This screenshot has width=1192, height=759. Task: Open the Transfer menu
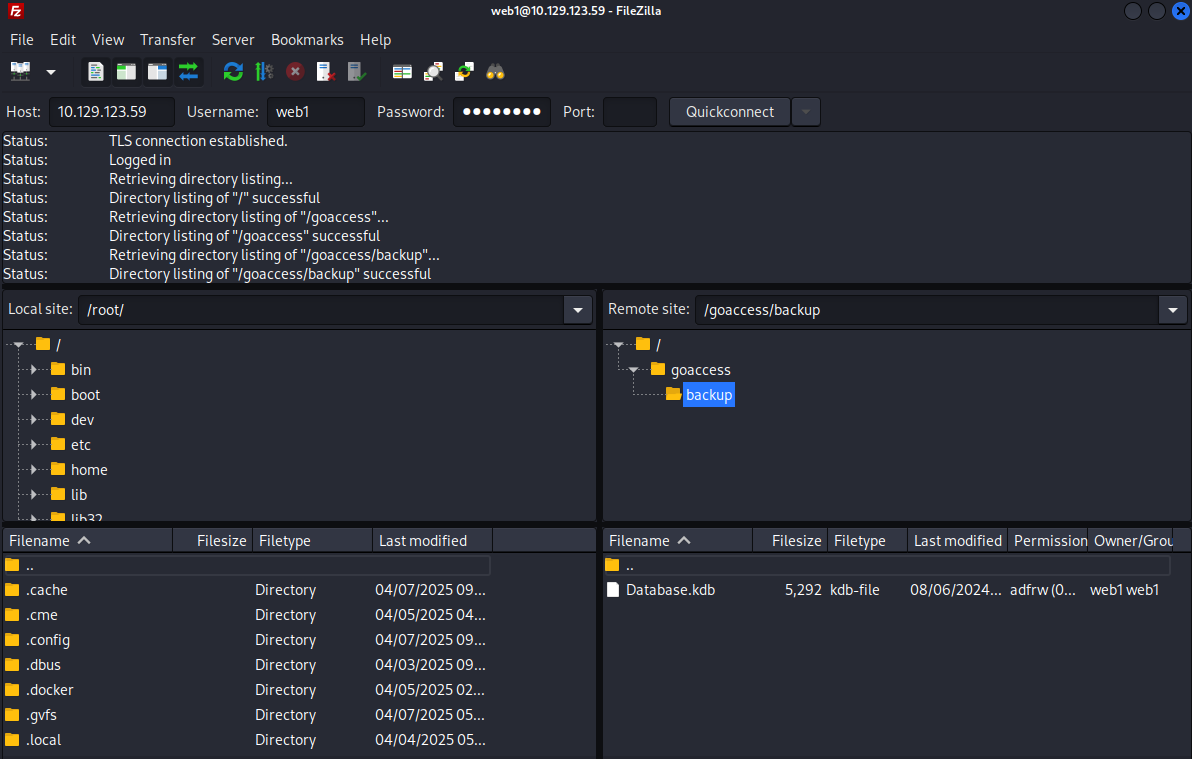pyautogui.click(x=167, y=40)
